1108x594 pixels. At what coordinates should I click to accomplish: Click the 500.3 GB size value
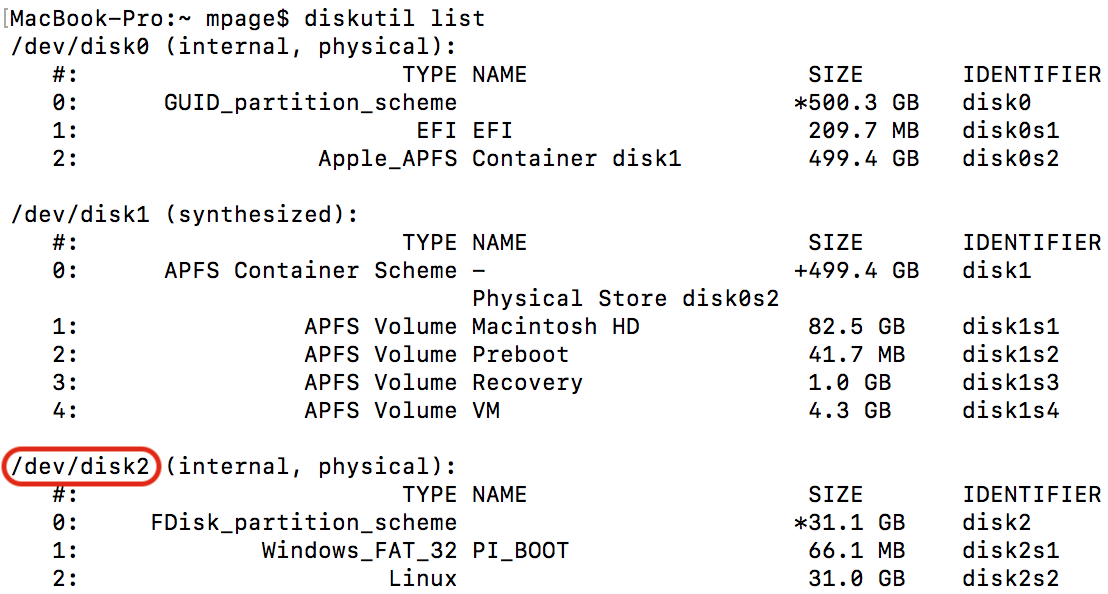point(862,103)
